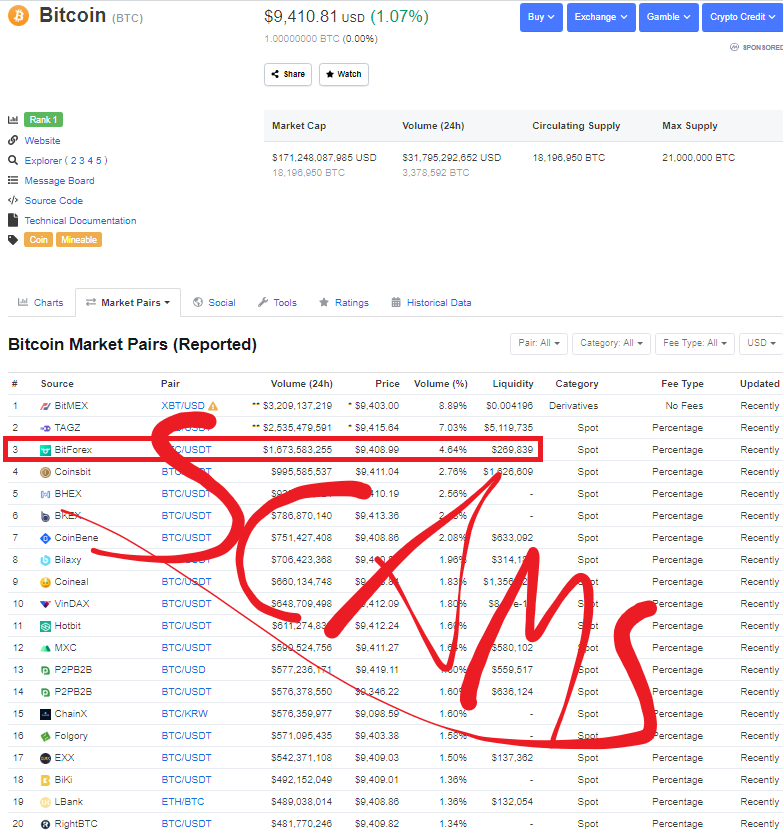Open the Exchange dropdown button
This screenshot has height=834, width=784.
tap(601, 17)
